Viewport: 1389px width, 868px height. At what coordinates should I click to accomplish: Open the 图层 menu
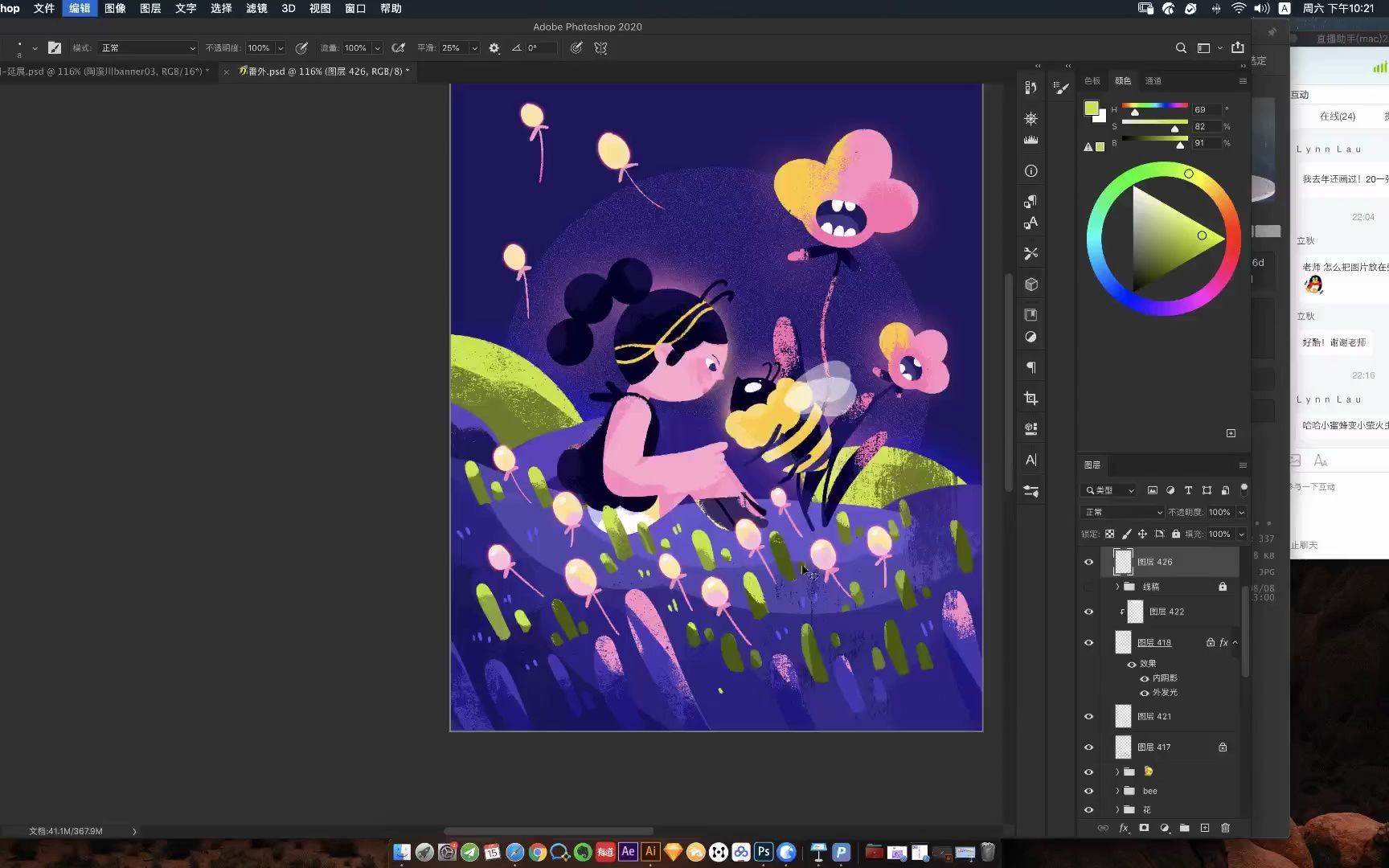tap(150, 8)
